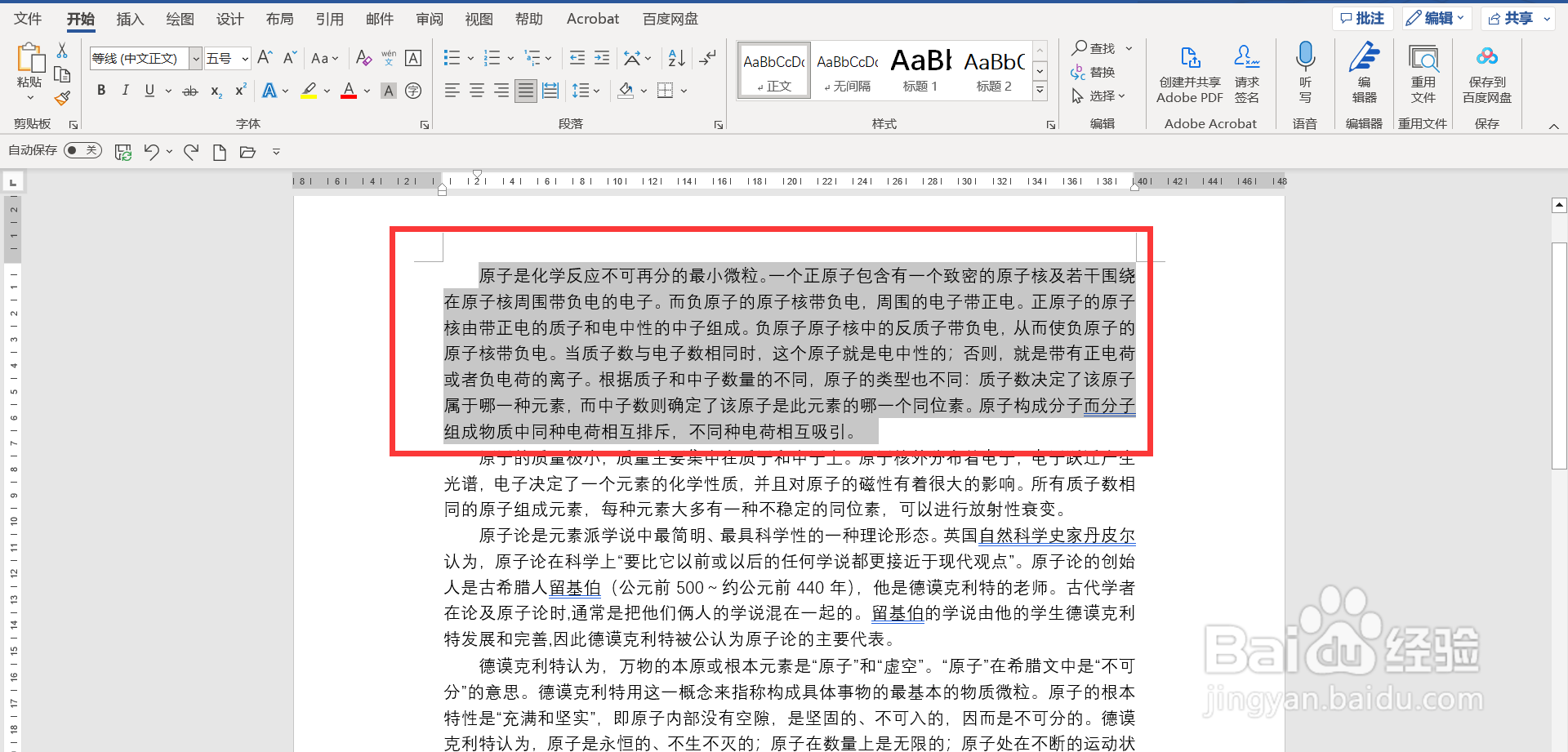Toggle italic formatting
Screen dimensions: 1568x752
click(125, 91)
